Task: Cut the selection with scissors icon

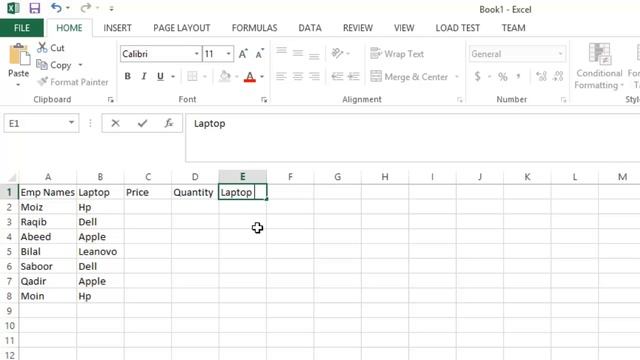Action: point(51,48)
